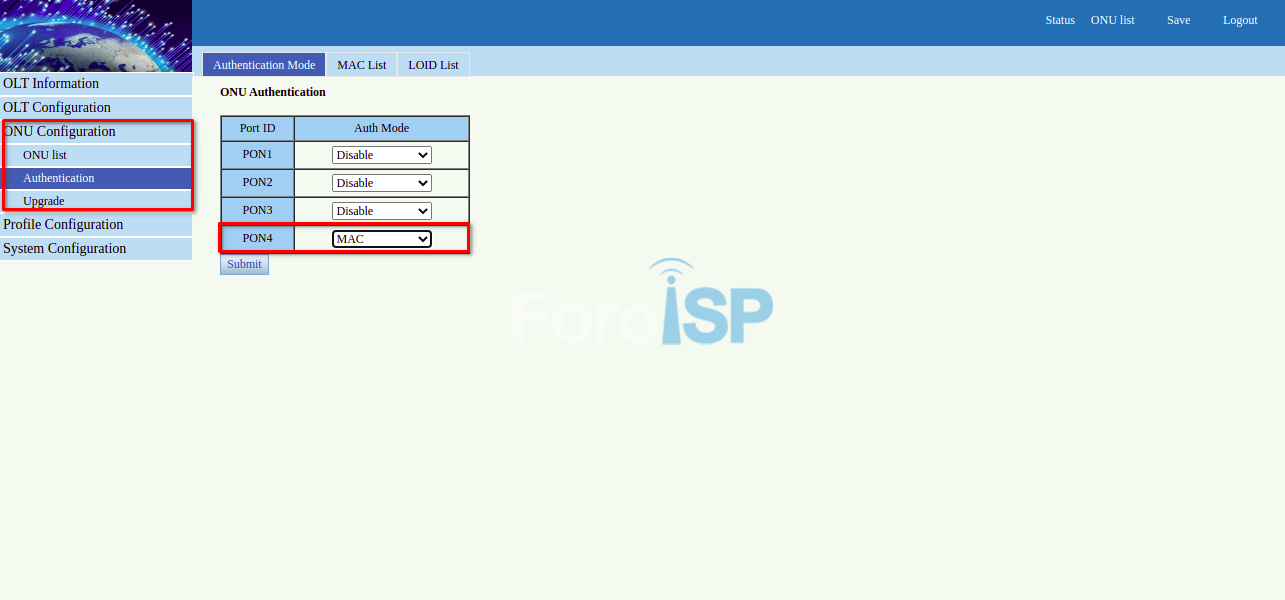Open OLT Information in the sidebar
This screenshot has width=1285, height=600.
click(x=51, y=84)
